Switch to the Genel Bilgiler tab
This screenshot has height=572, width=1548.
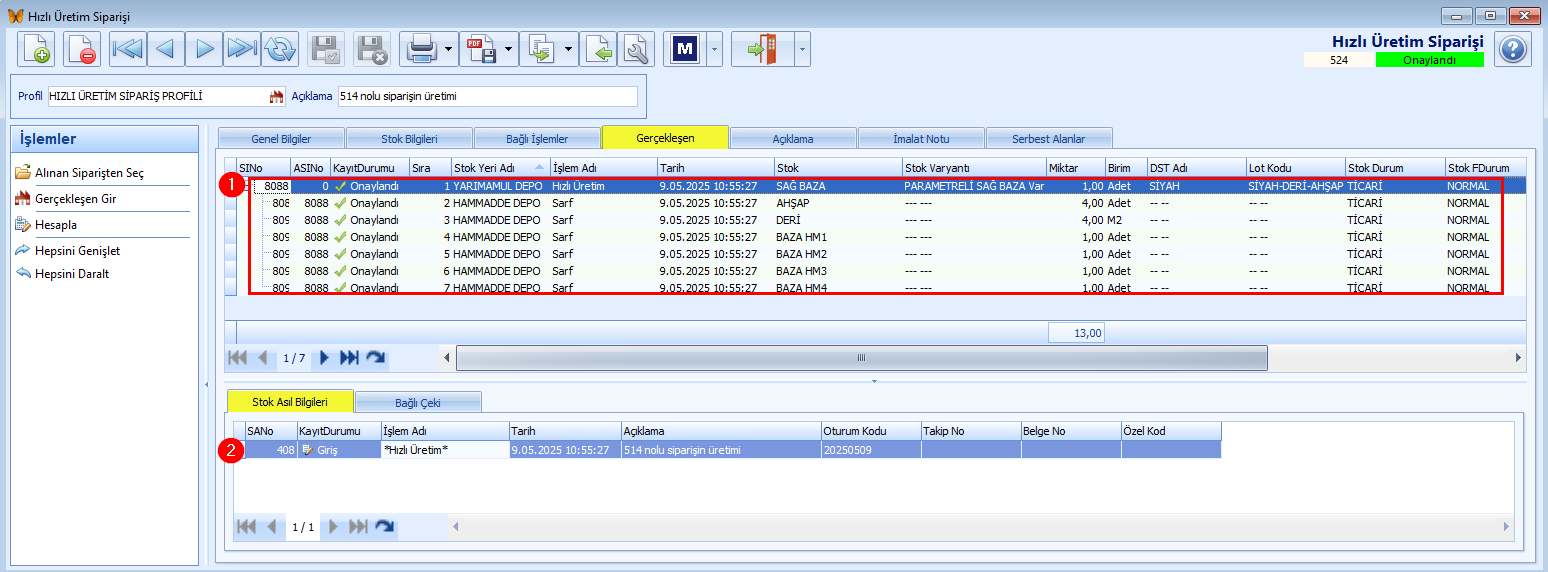tap(281, 139)
